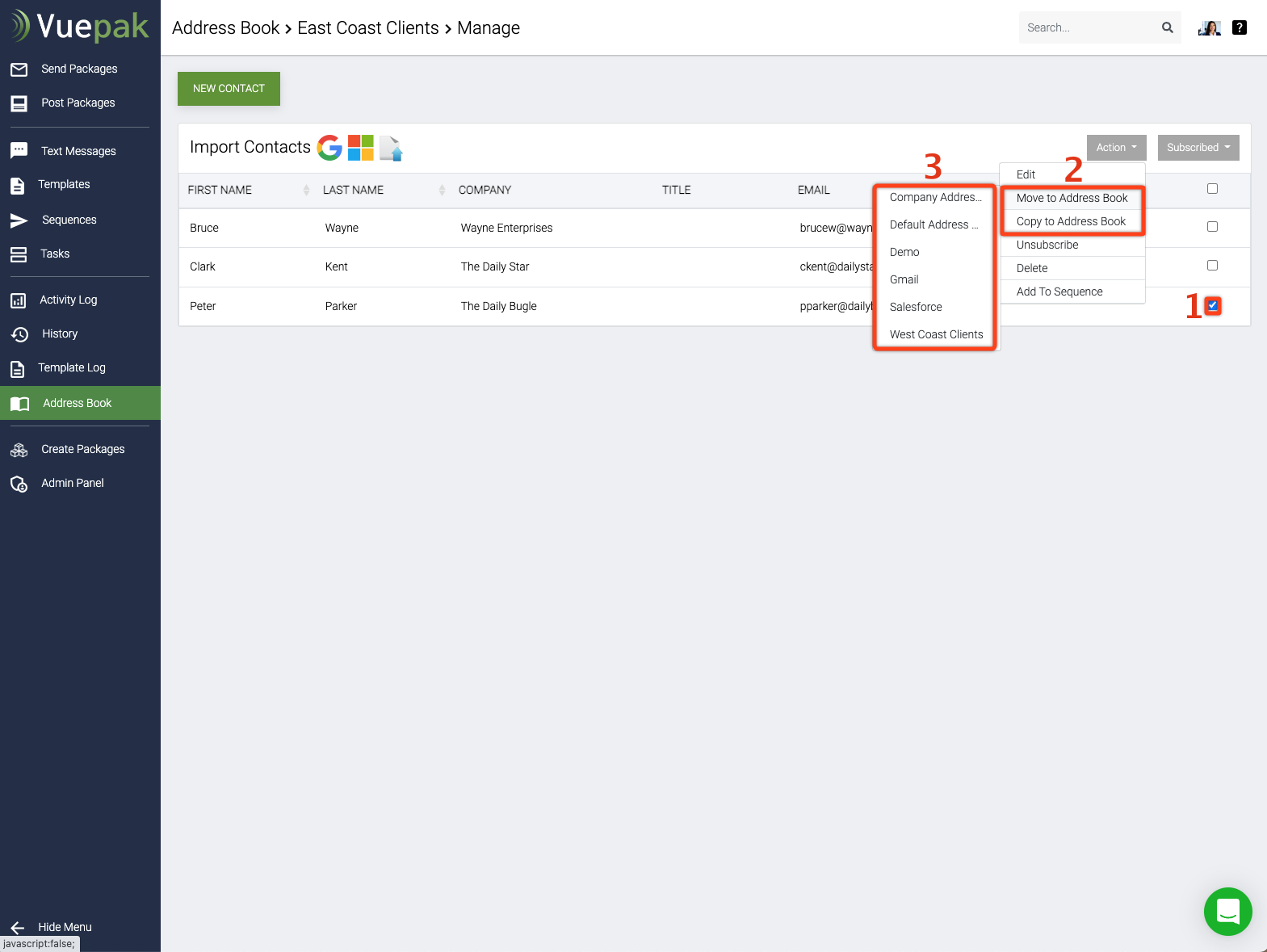Open the green chat widget icon
1267x952 pixels.
(1227, 912)
